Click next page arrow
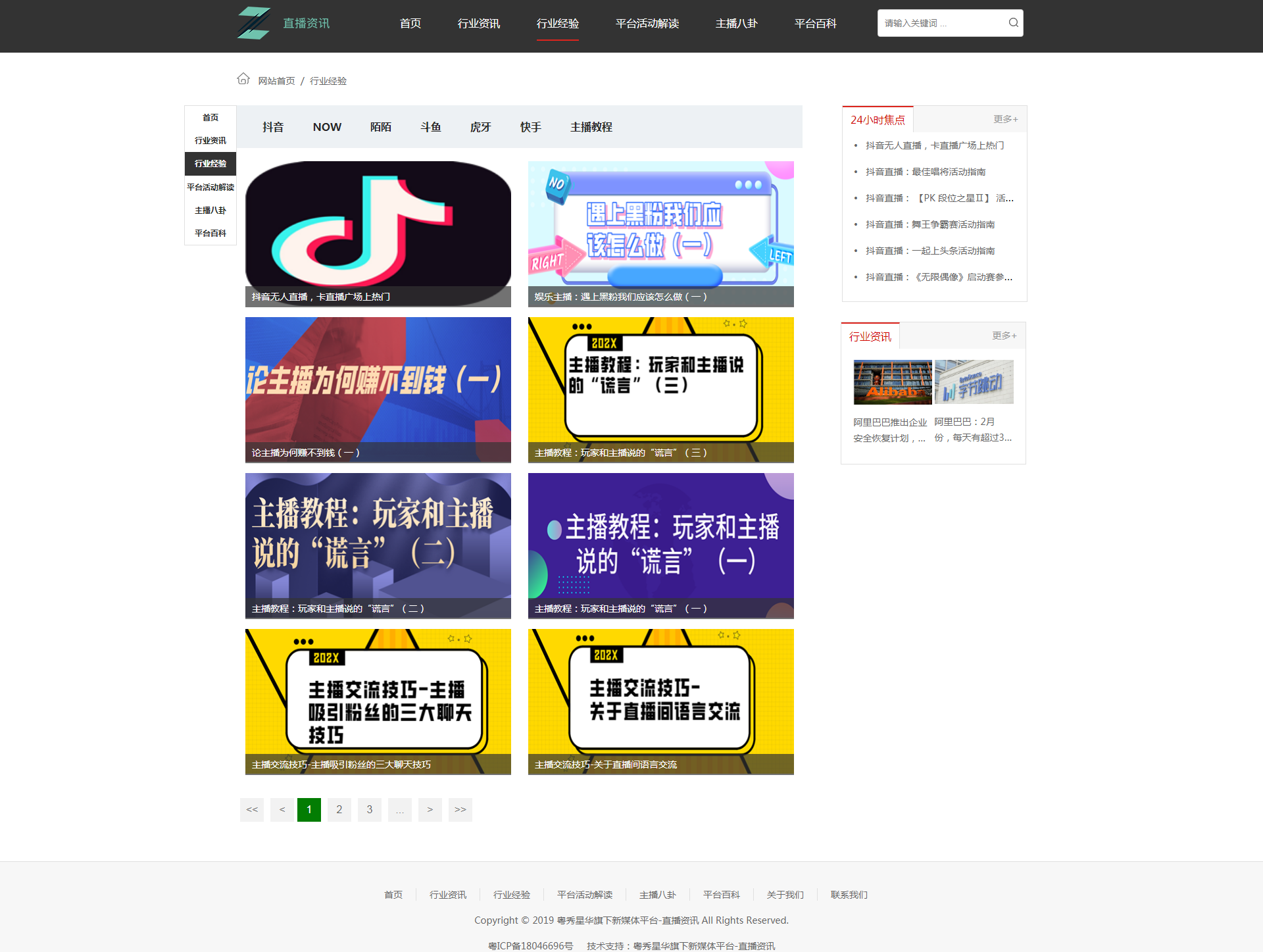Image resolution: width=1263 pixels, height=952 pixels. [x=430, y=809]
